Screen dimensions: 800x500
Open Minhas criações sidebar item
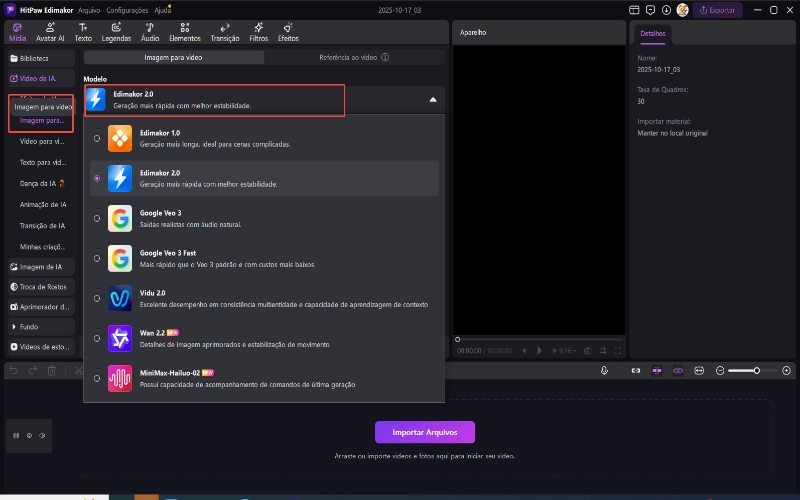pyautogui.click(x=43, y=247)
